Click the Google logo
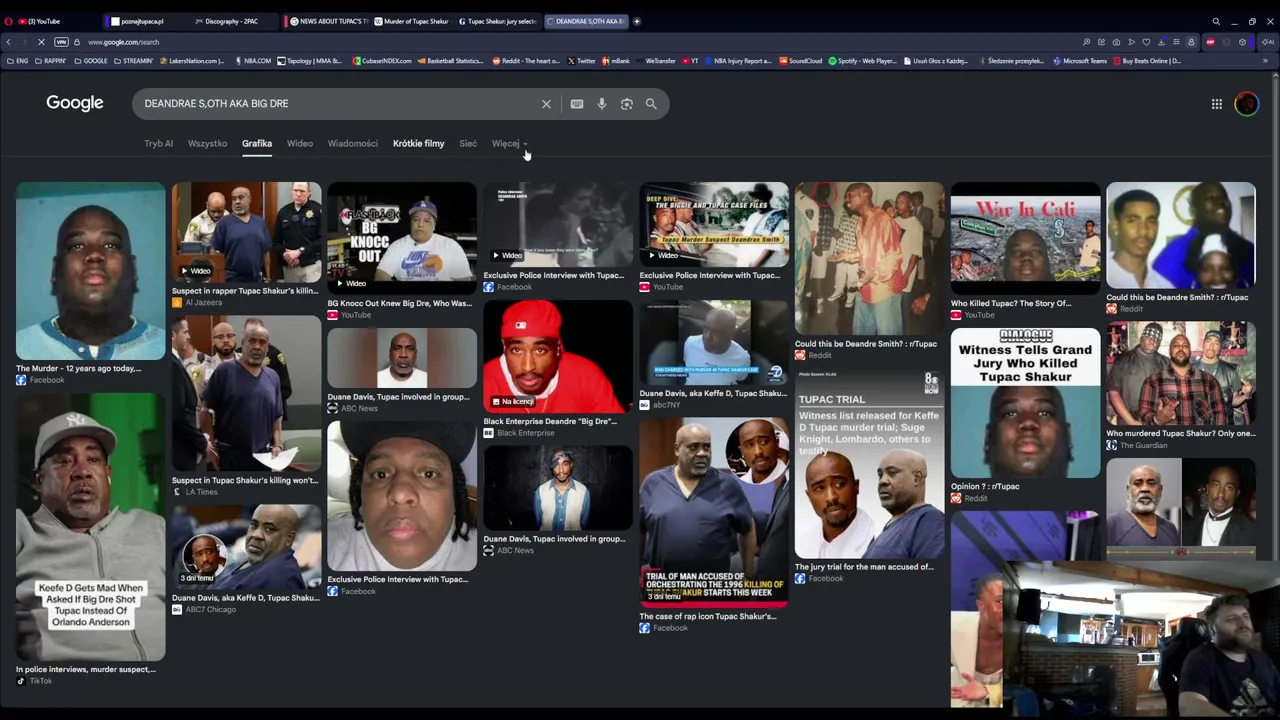This screenshot has width=1280, height=720. [x=75, y=103]
